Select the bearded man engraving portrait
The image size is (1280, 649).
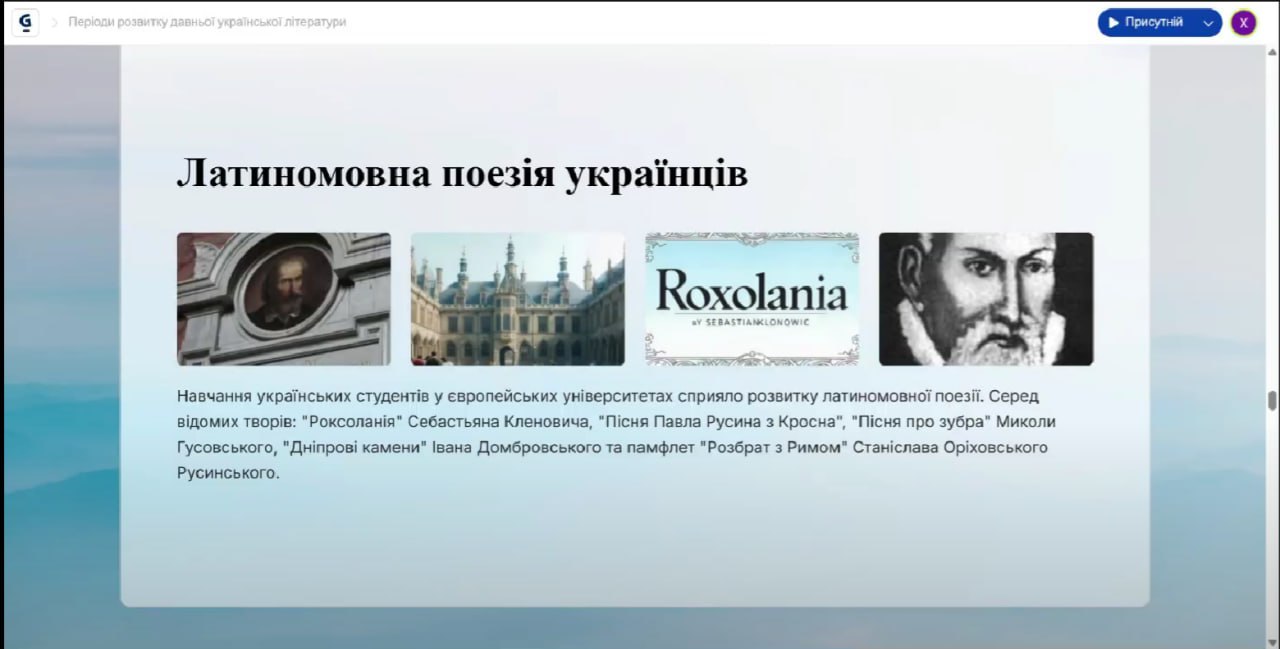click(x=986, y=299)
